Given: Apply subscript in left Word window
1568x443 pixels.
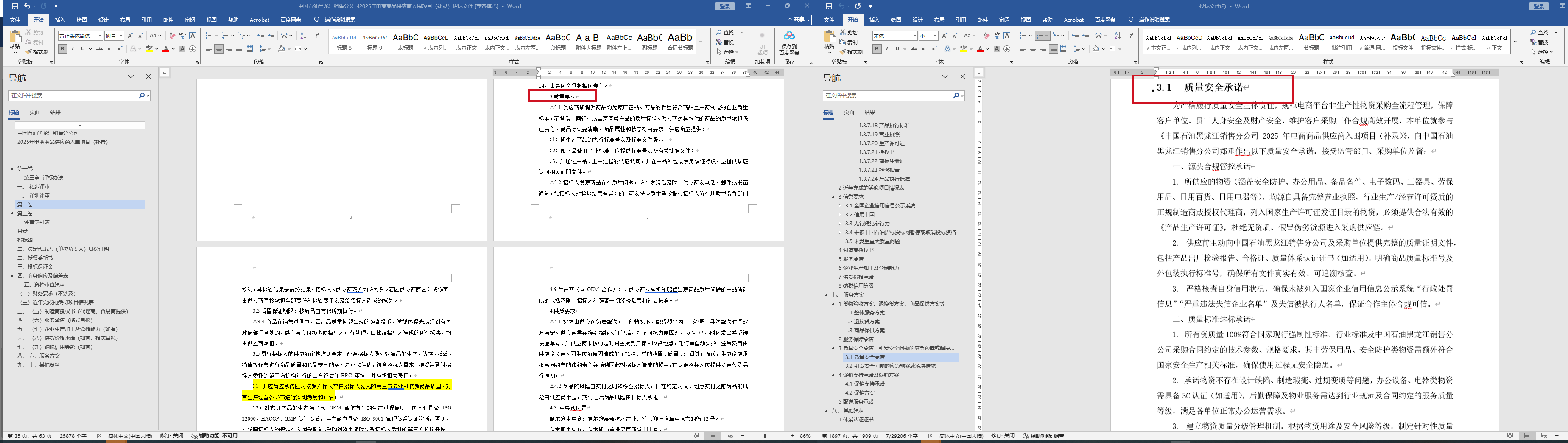Looking at the screenshot, I should 109,49.
